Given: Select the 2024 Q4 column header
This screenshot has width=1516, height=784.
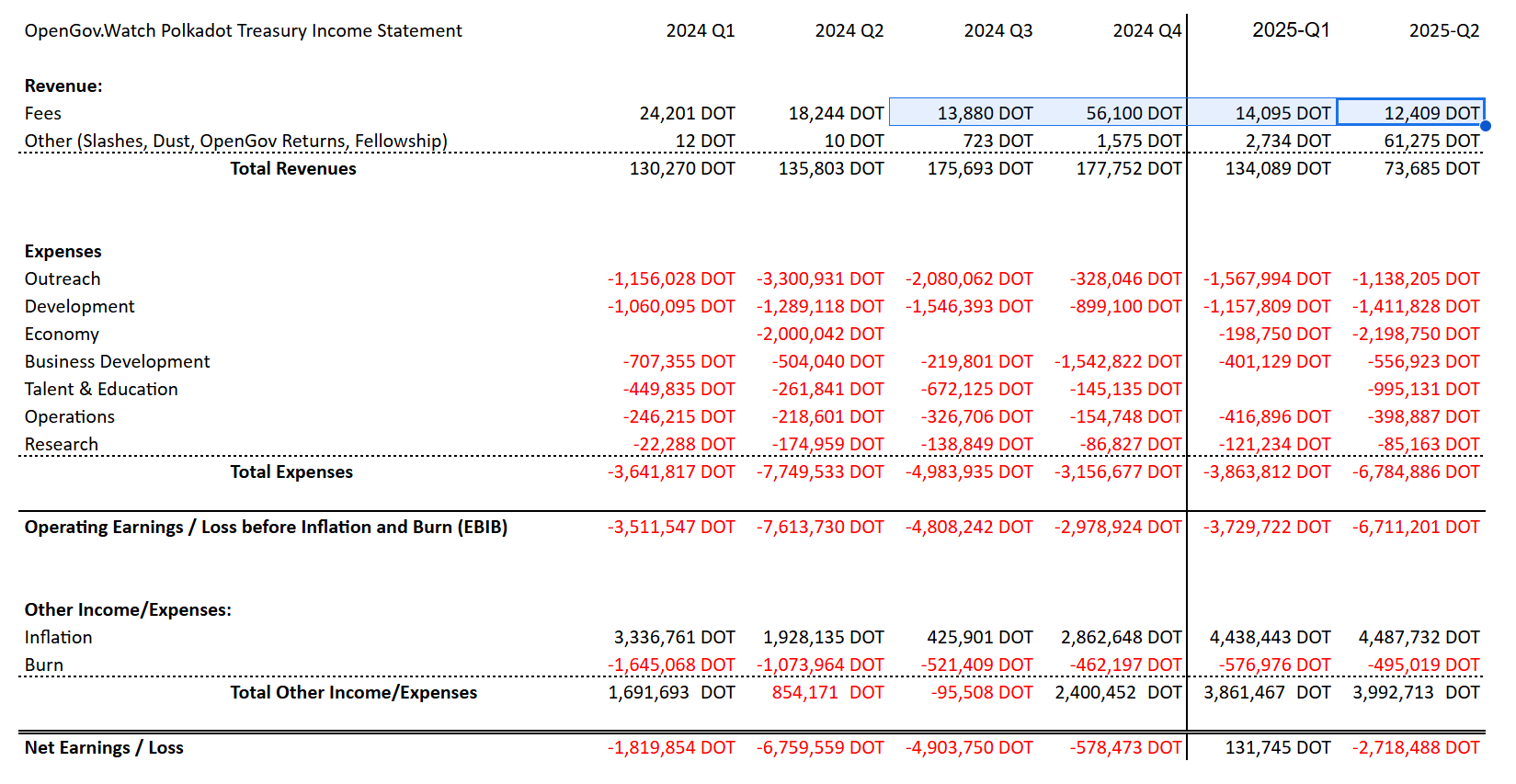Looking at the screenshot, I should coord(1147,30).
